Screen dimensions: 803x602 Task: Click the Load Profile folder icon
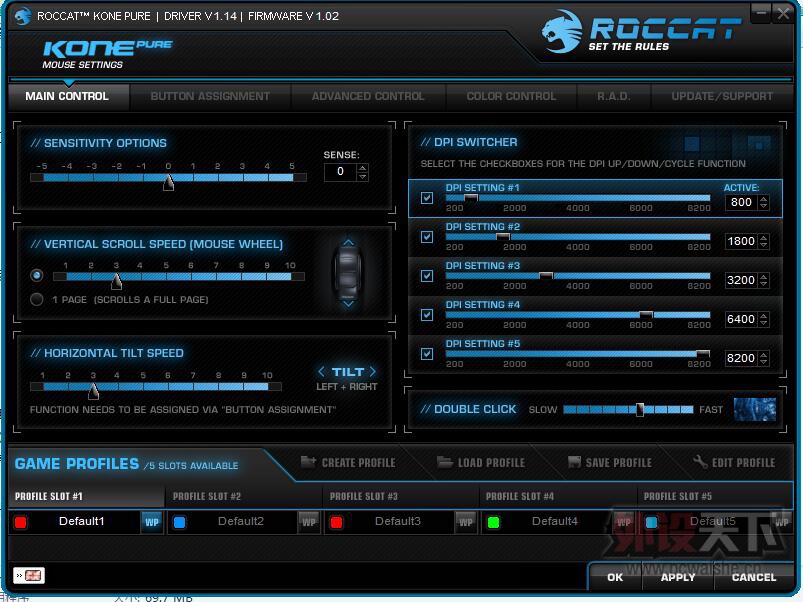pyautogui.click(x=445, y=462)
